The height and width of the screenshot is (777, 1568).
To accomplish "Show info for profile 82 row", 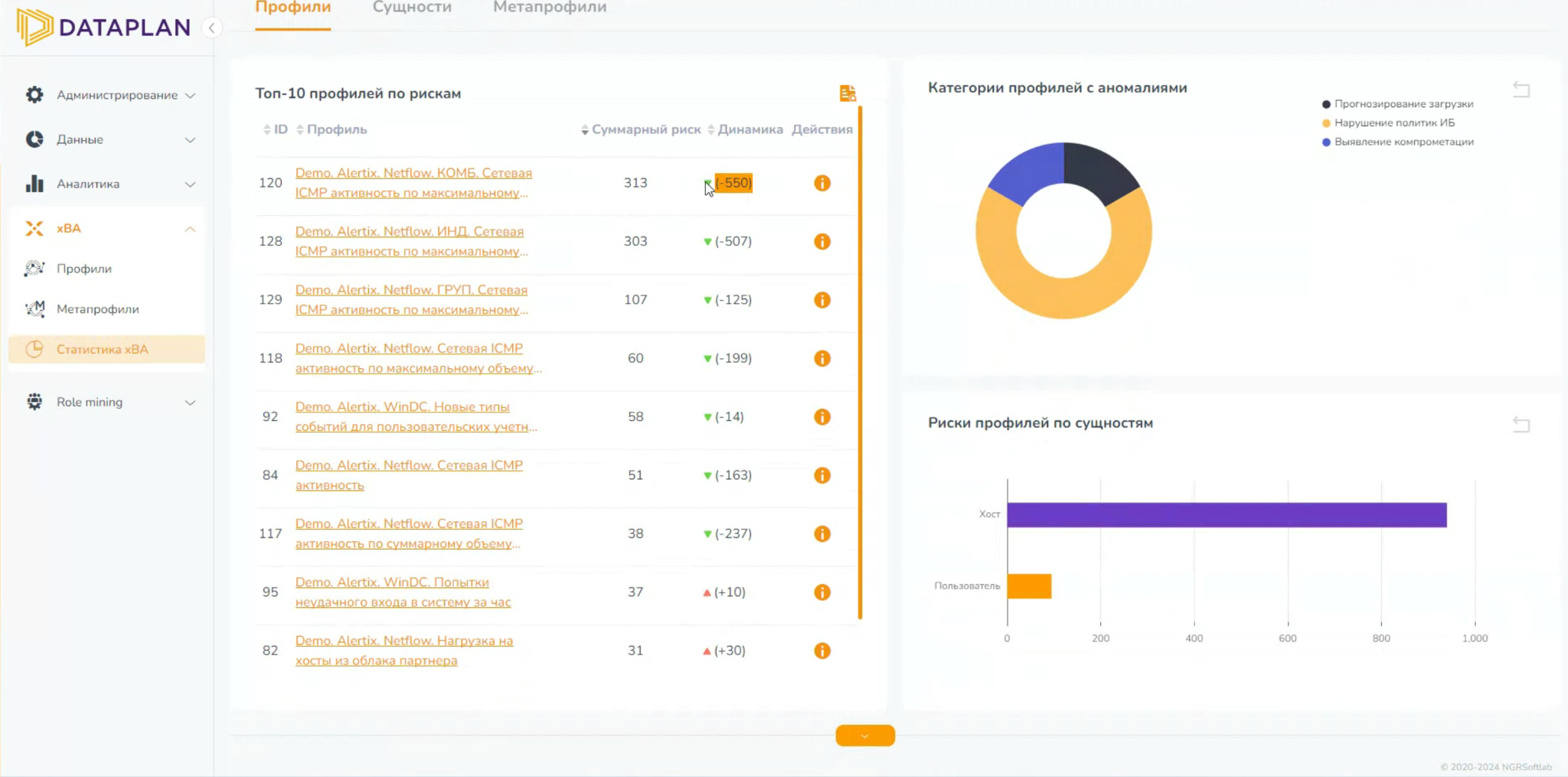I will (822, 651).
